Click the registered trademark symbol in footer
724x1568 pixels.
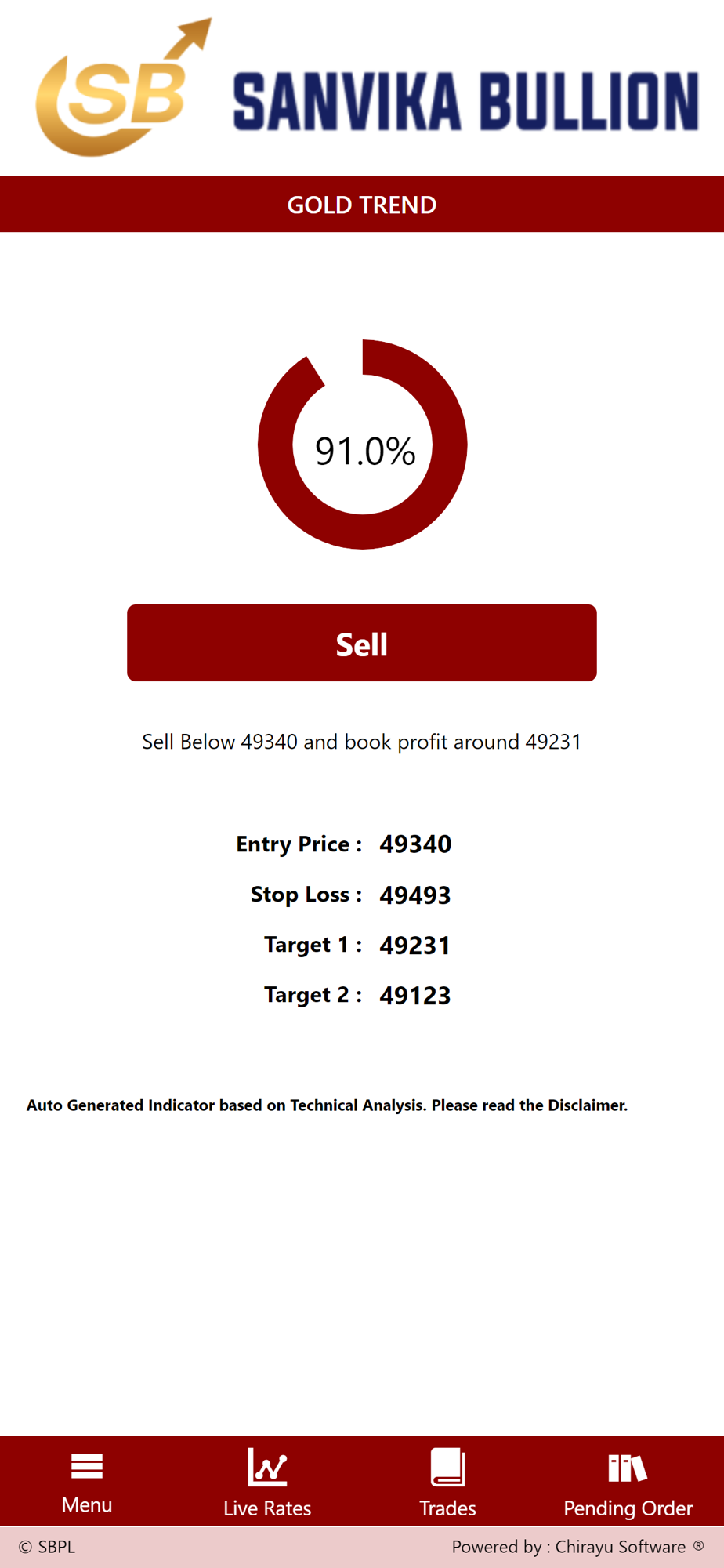click(698, 1545)
